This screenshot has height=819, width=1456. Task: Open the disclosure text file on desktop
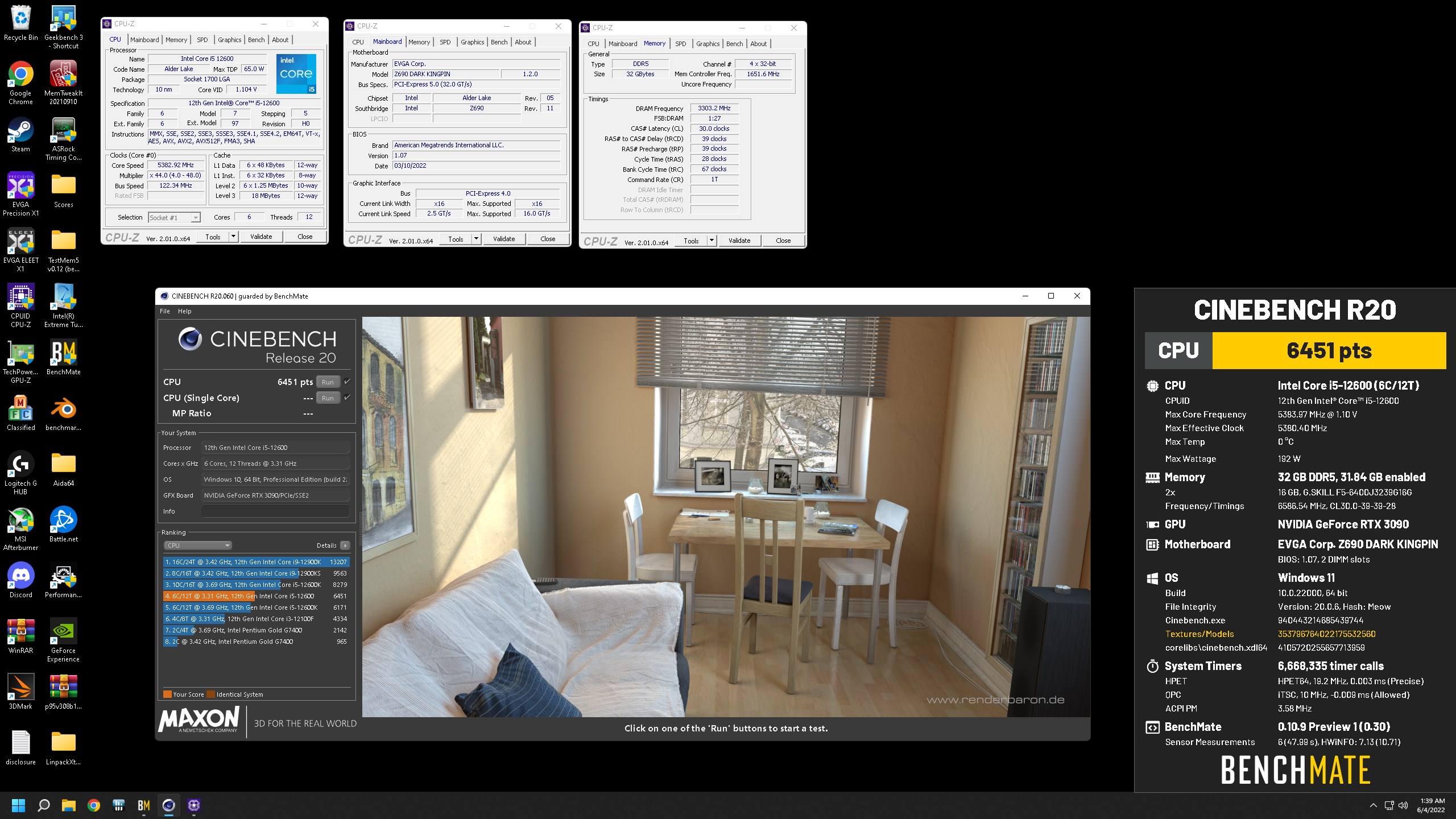20,747
